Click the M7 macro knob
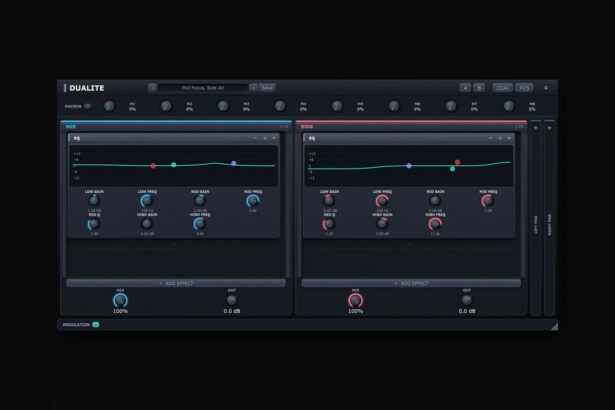This screenshot has width=615, height=410. 451,106
